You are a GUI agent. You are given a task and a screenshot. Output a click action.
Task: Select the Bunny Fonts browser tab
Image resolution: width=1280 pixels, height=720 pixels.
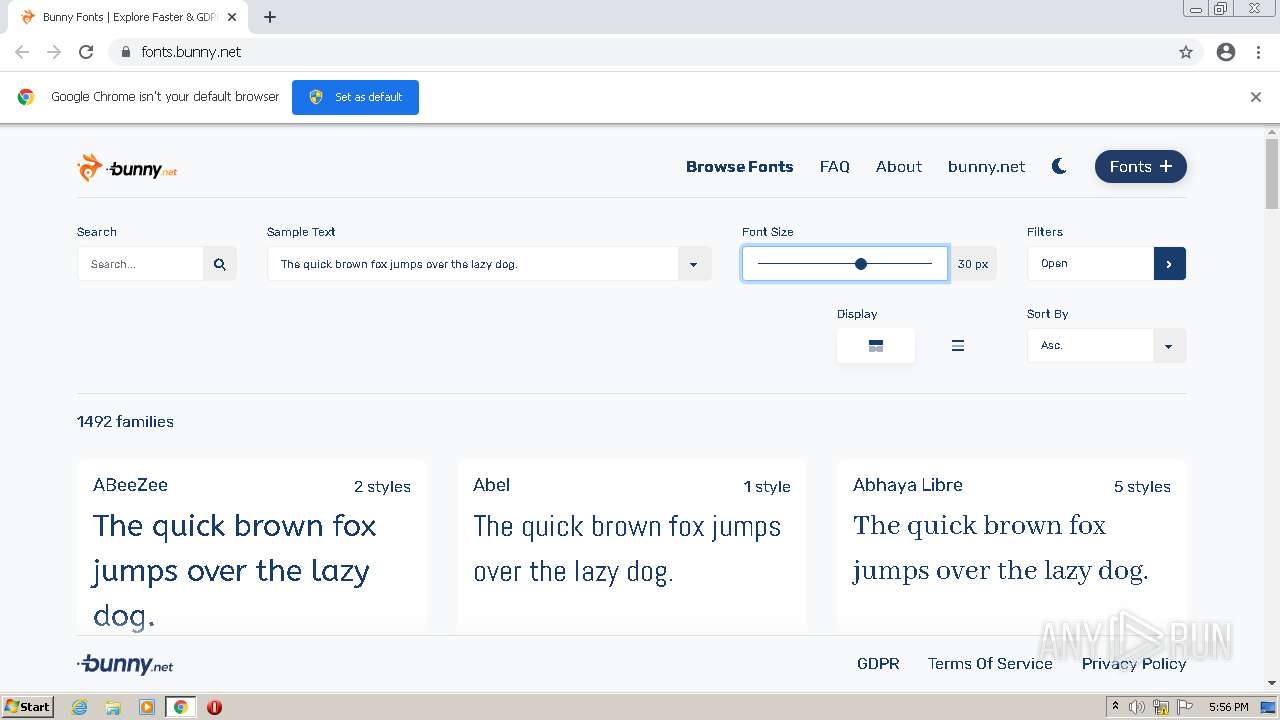click(x=128, y=17)
